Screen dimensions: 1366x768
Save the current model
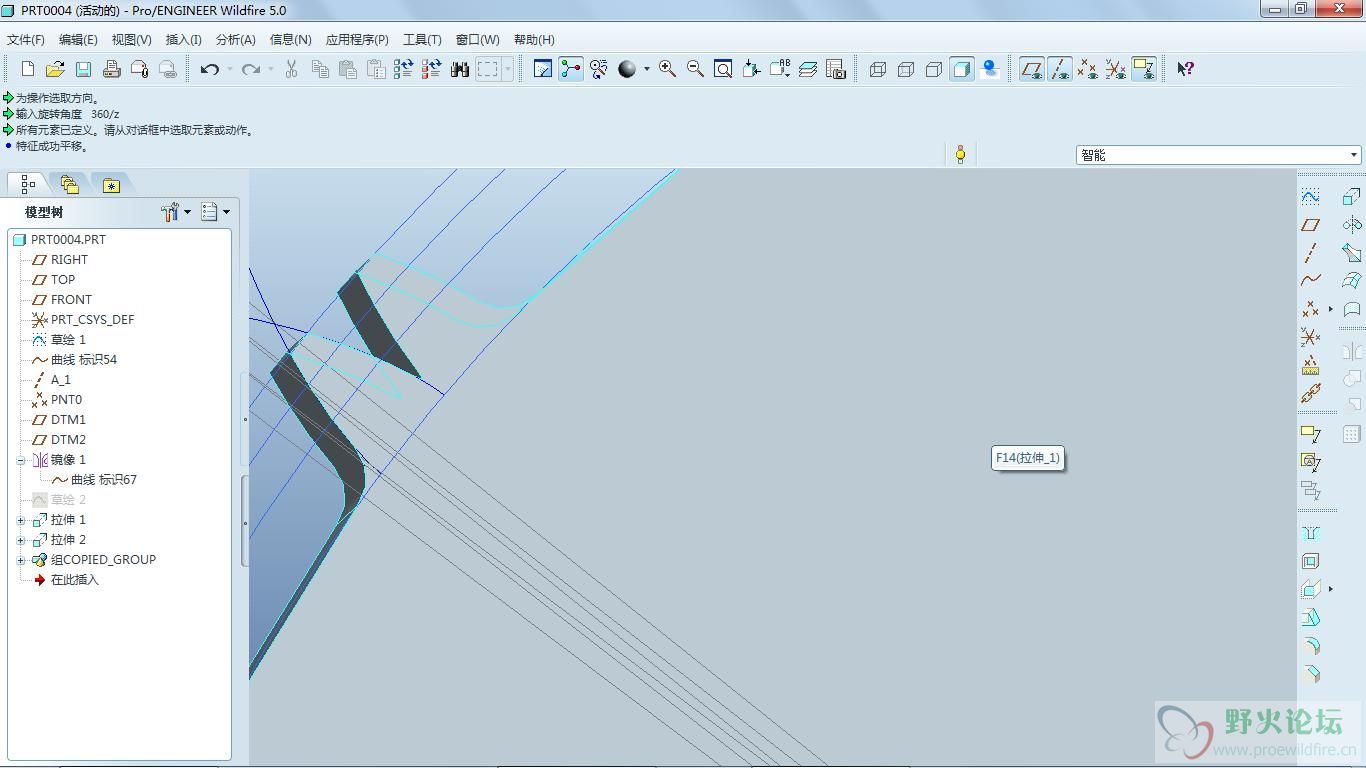tap(83, 69)
